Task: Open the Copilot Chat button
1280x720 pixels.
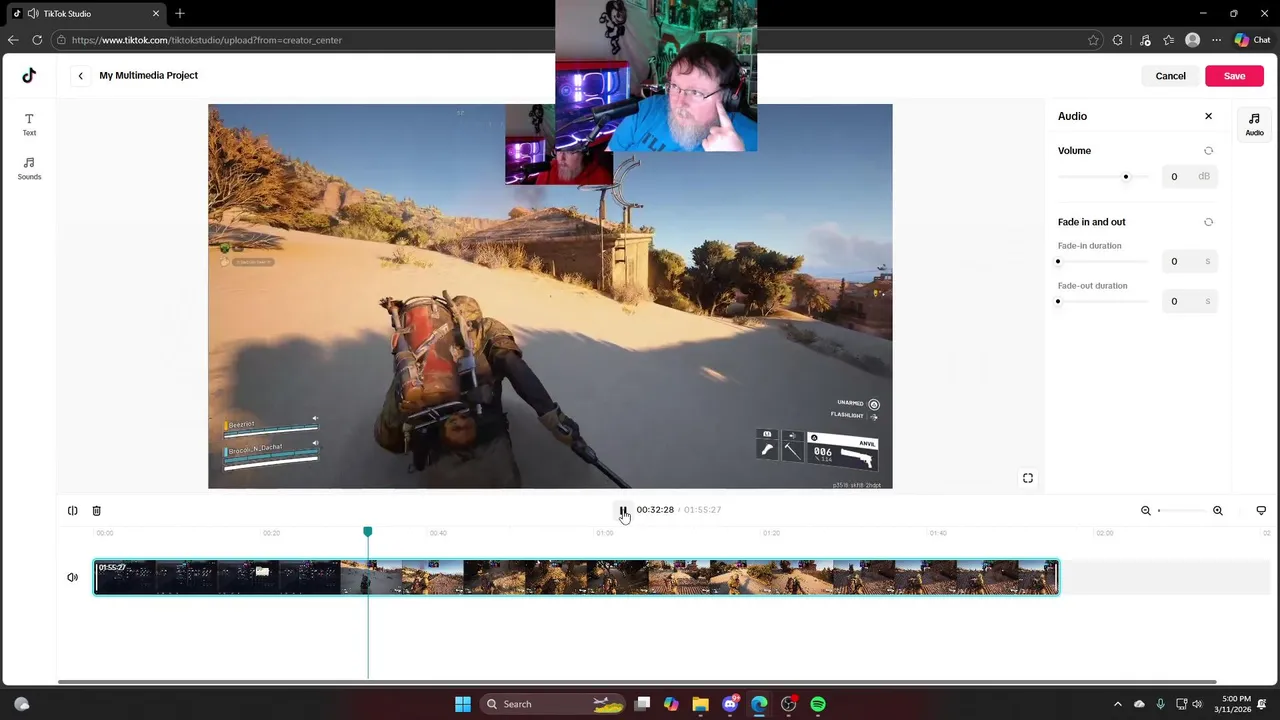Action: coord(1252,40)
